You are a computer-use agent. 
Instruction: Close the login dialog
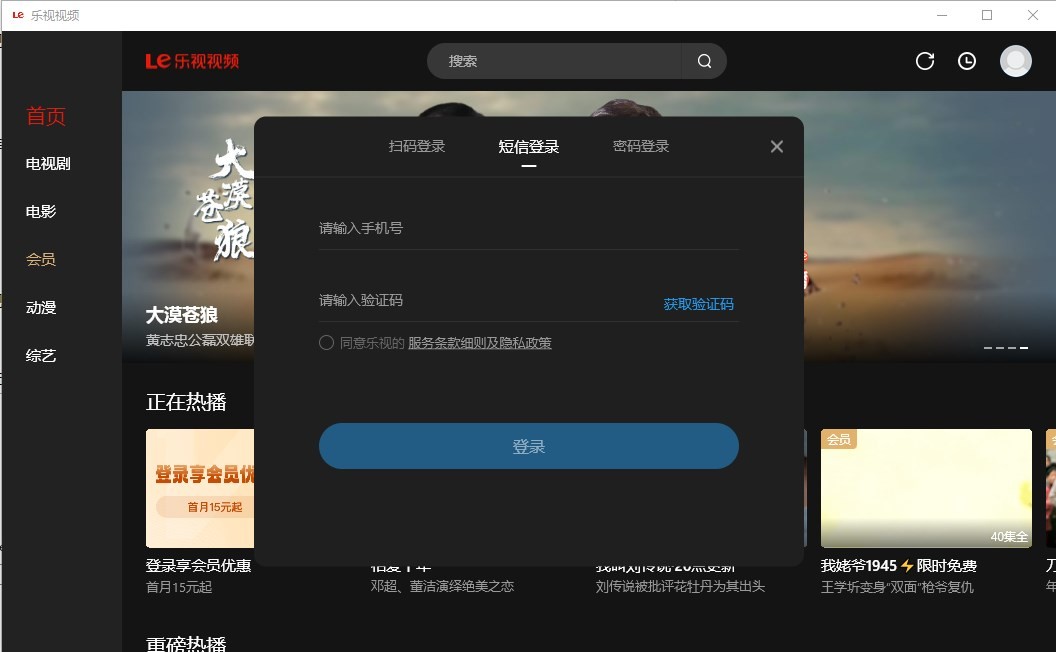[x=777, y=146]
